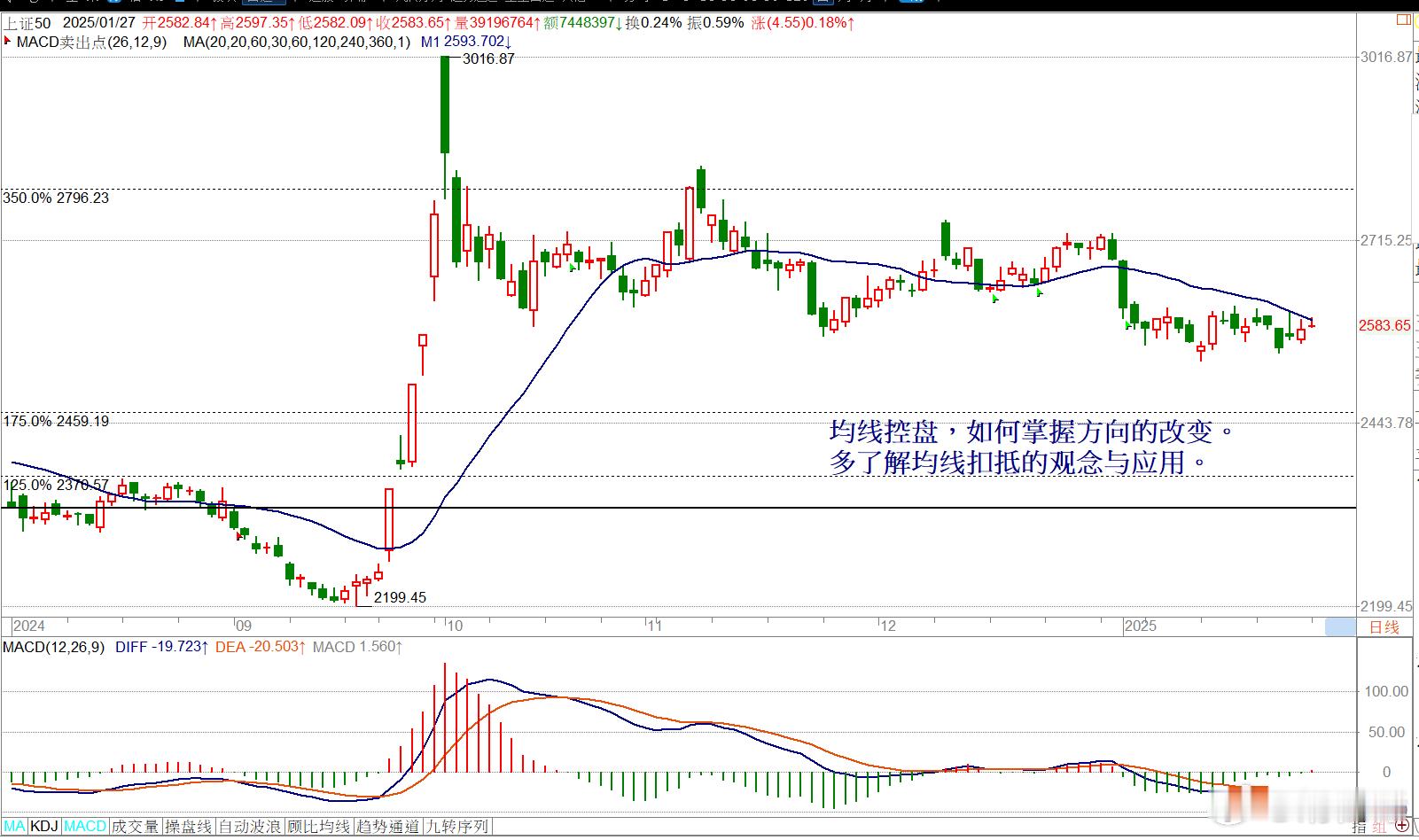Image resolution: width=1419 pixels, height=840 pixels.
Task: Click the DIFF -19.723 value
Action: pyautogui.click(x=162, y=647)
